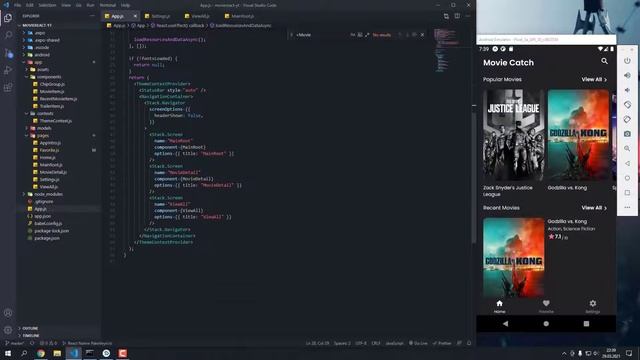Open Justice League poster thumbnail
Image resolution: width=640 pixels, height=360 pixels.
[513, 135]
